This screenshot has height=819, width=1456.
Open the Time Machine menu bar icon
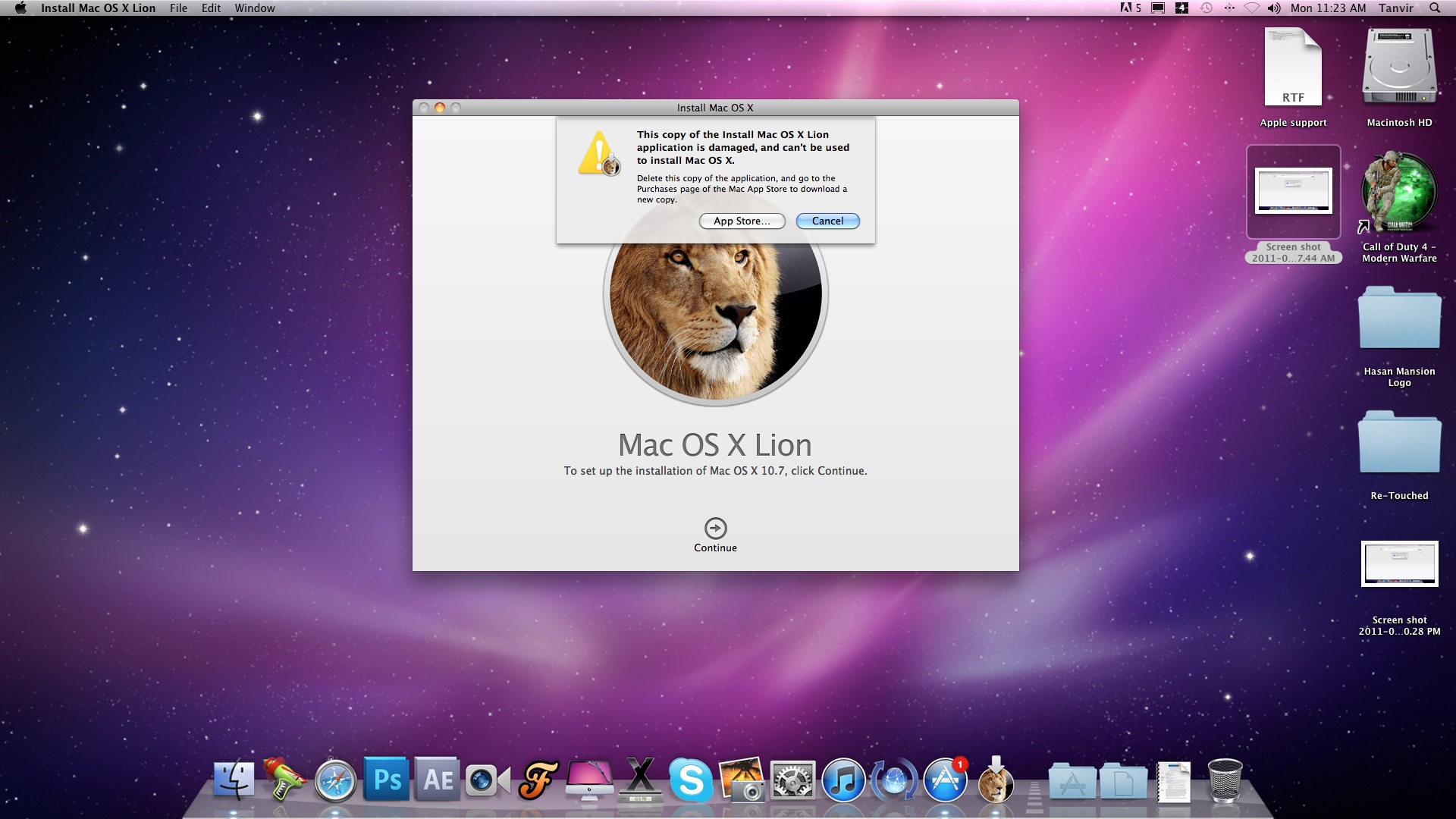[1207, 8]
